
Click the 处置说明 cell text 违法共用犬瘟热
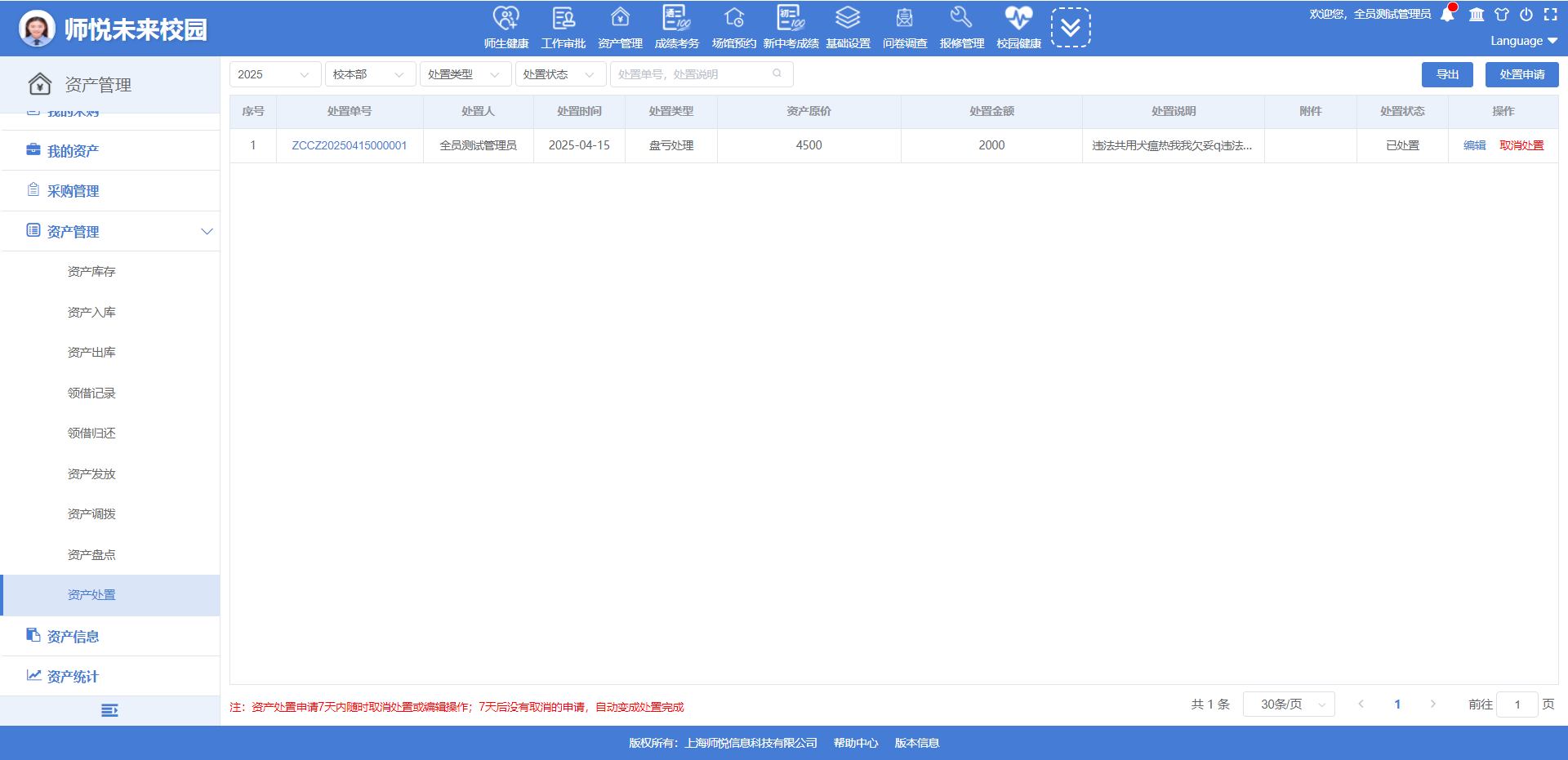pyautogui.click(x=1172, y=145)
